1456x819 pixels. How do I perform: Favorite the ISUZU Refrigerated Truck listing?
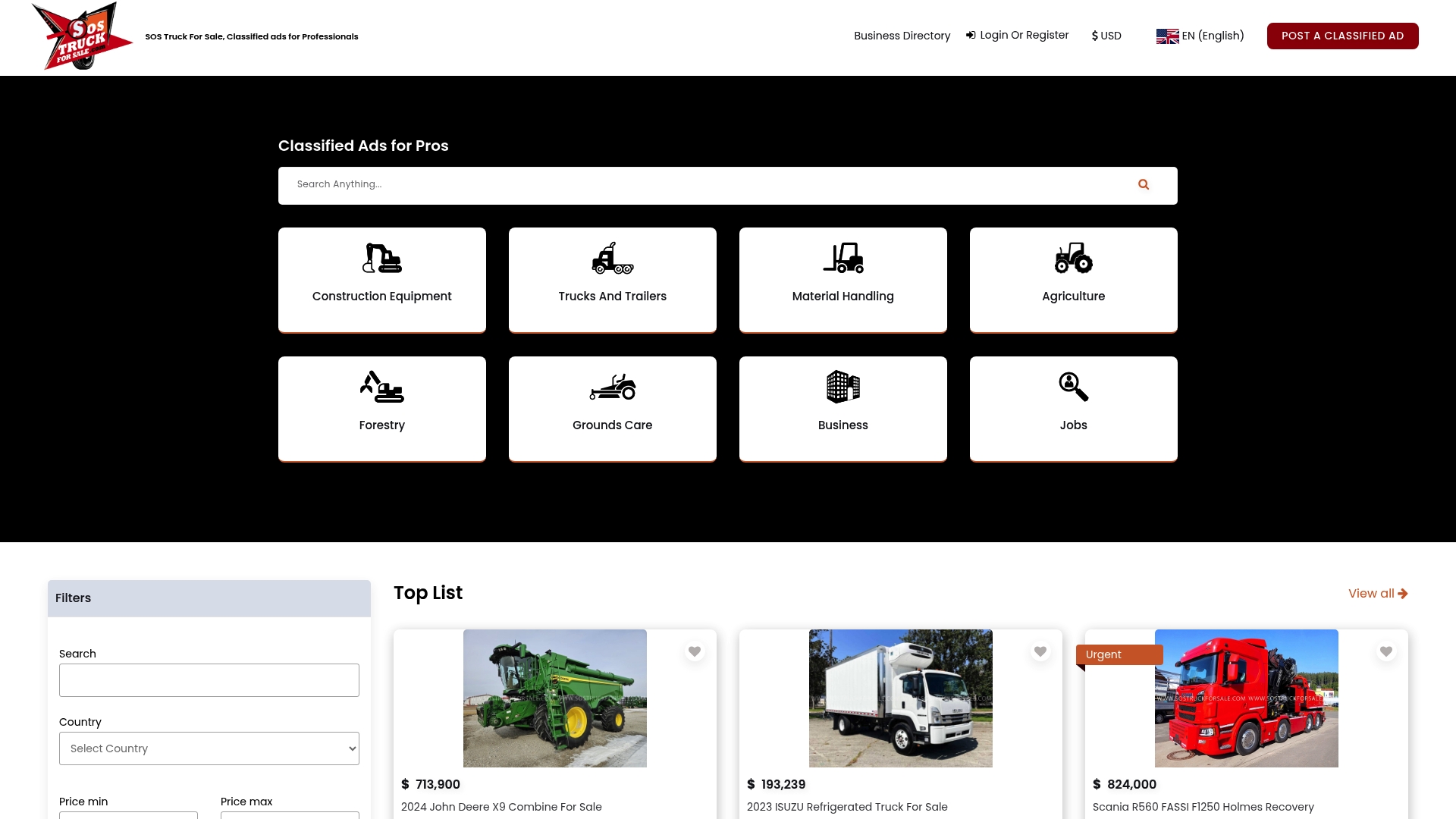1040,651
